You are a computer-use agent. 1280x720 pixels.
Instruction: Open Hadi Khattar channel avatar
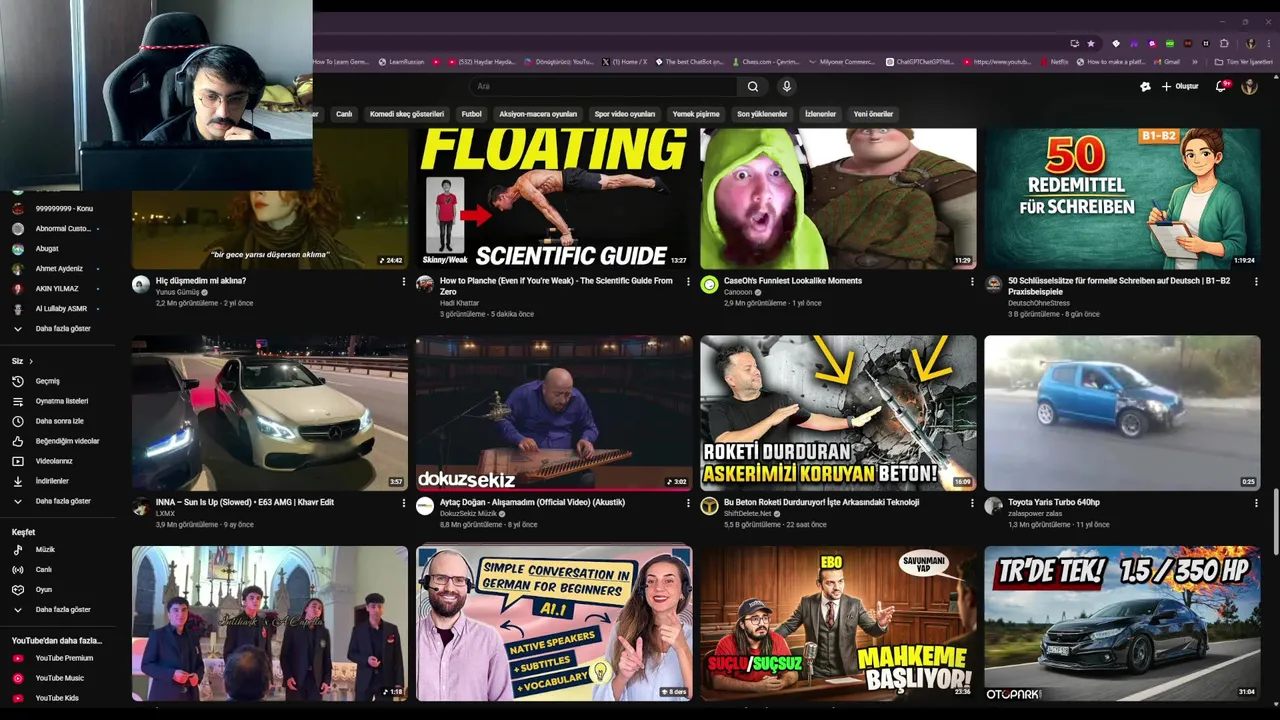(424, 284)
